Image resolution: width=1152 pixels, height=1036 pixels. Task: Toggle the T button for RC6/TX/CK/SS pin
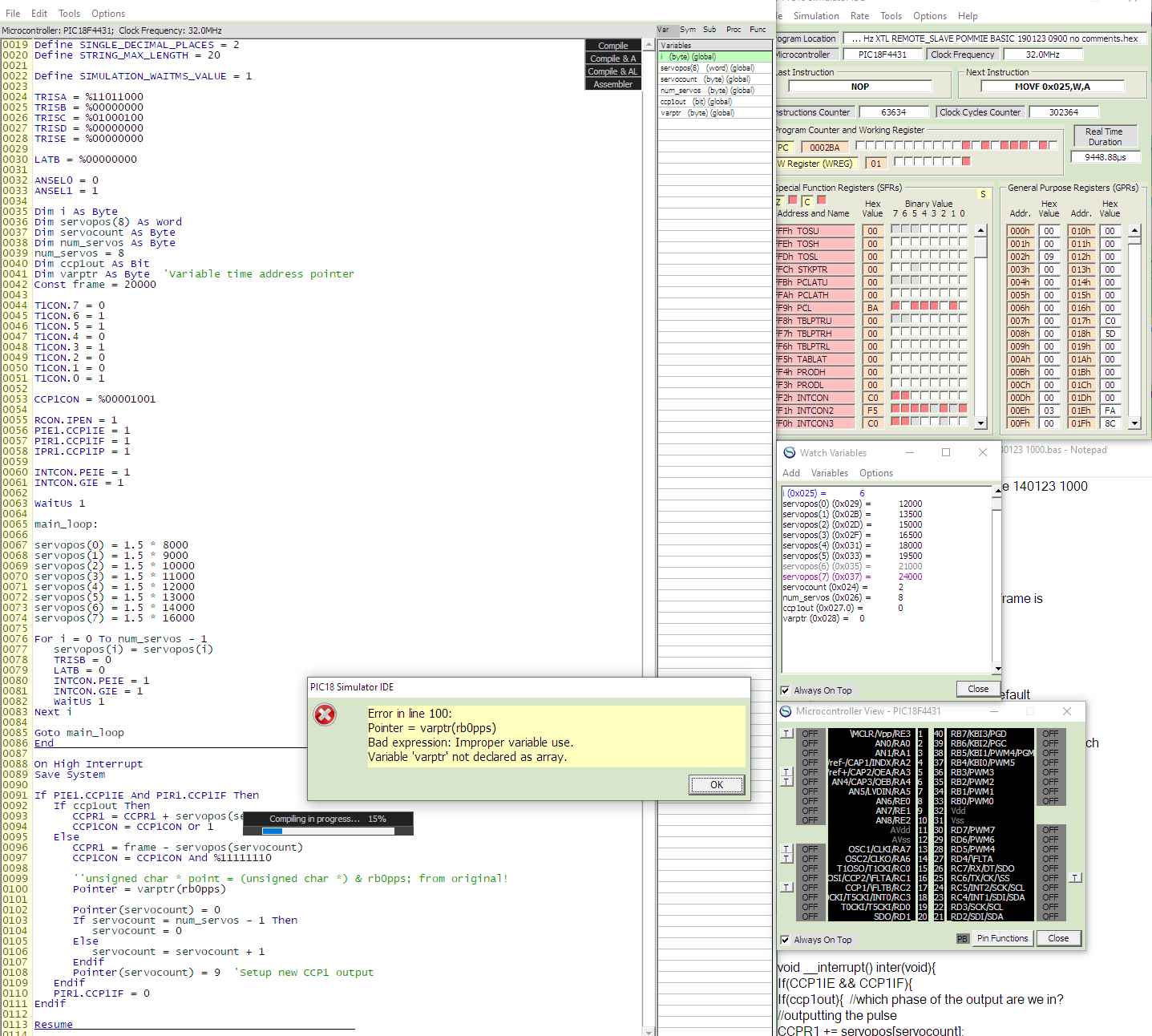click(x=1076, y=878)
